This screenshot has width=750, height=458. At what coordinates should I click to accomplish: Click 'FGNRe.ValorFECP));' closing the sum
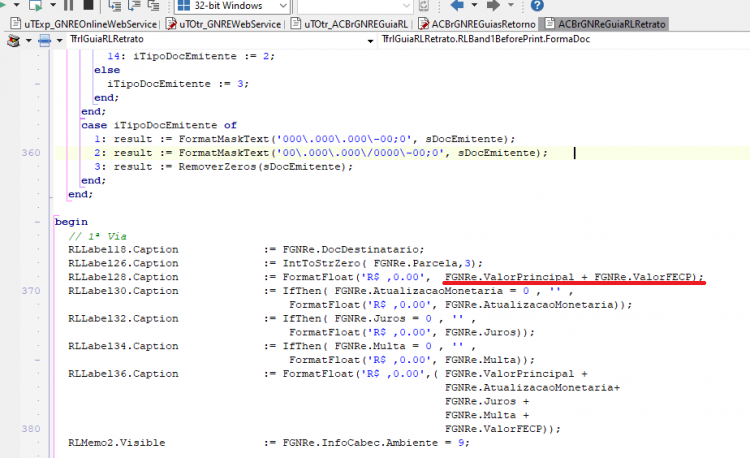(502, 429)
